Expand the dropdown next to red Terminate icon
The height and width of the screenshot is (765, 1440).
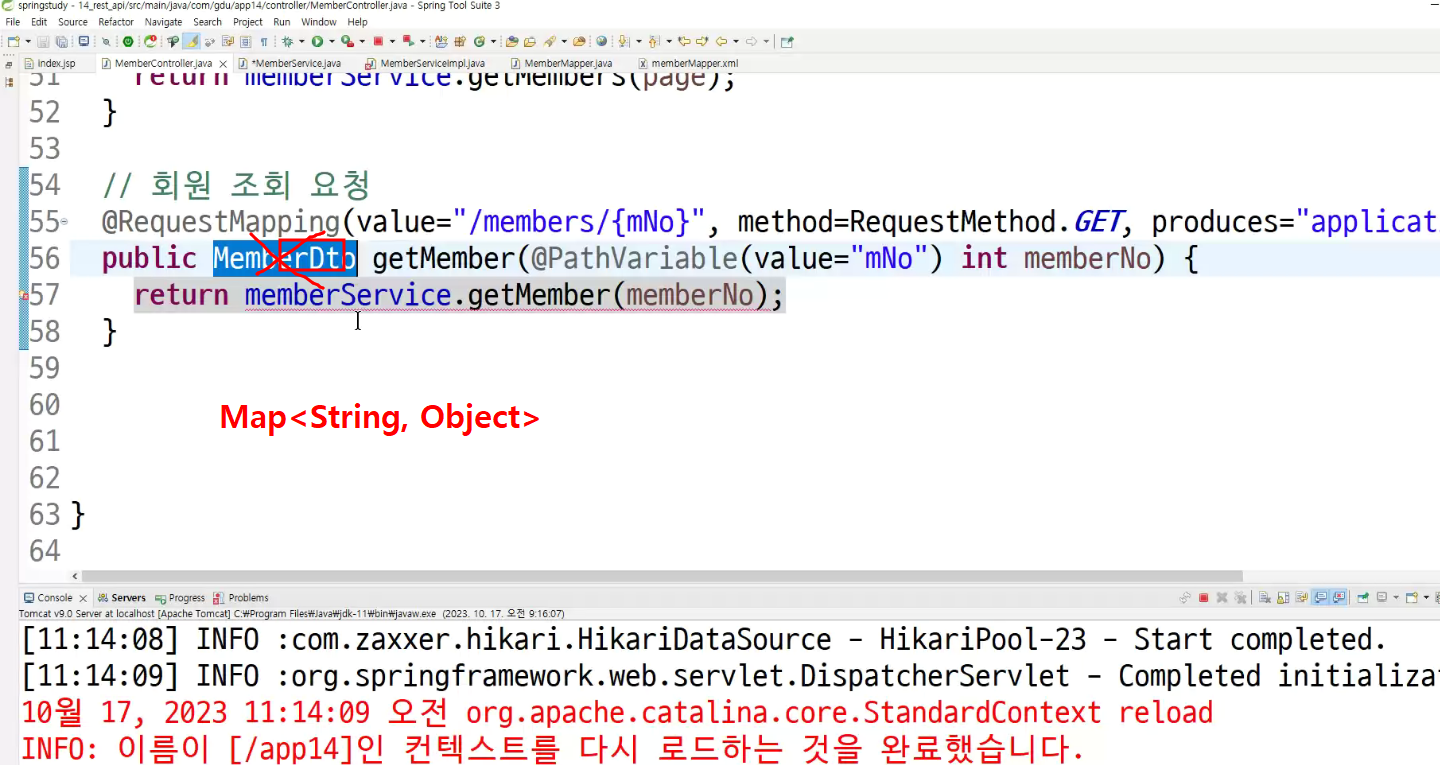(392, 42)
